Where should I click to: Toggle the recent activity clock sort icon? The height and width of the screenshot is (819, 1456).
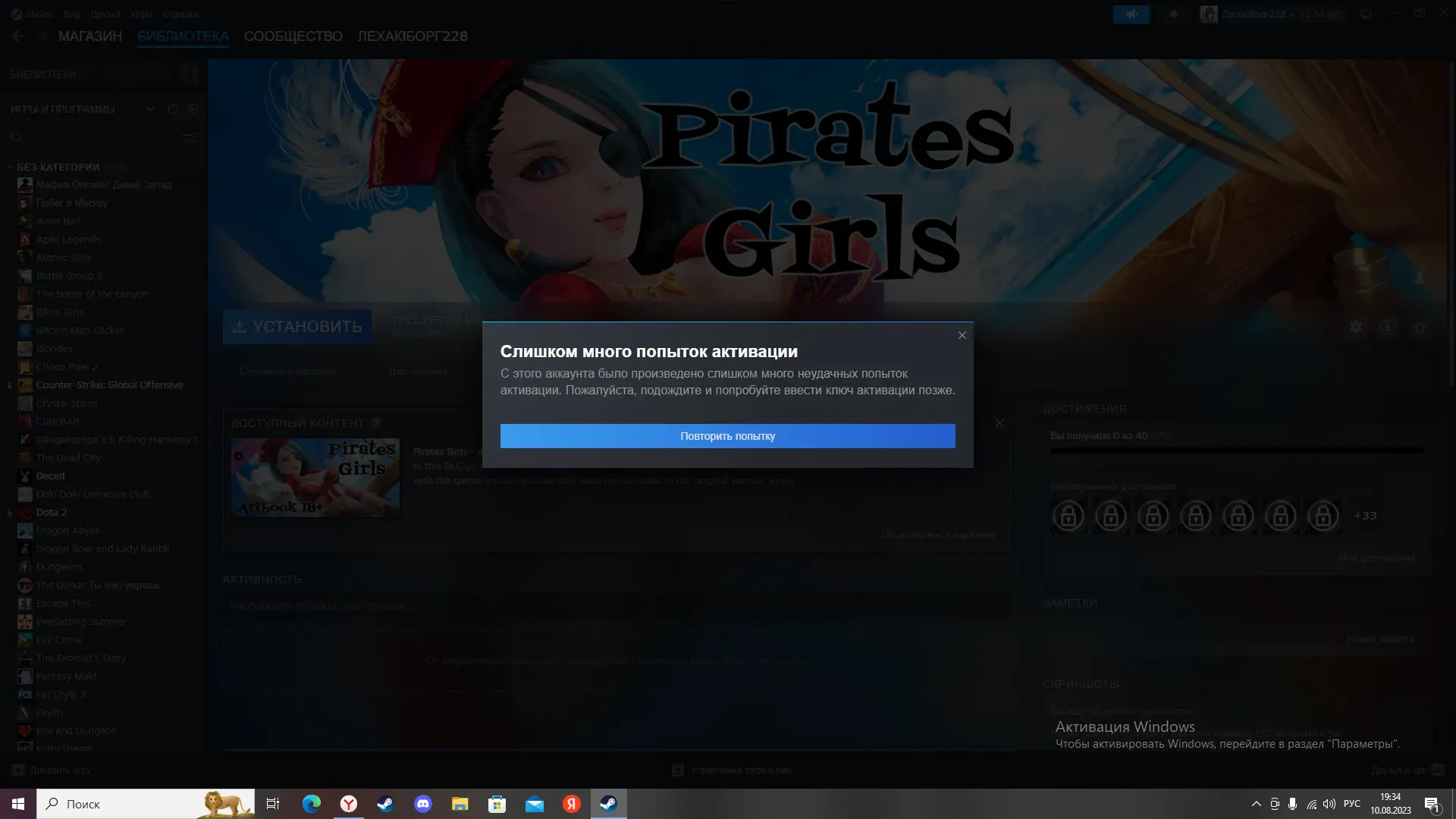(173, 109)
